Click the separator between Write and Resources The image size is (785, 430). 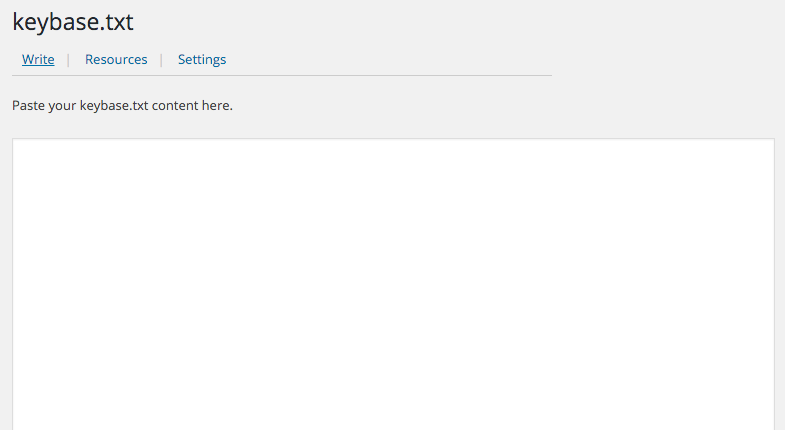pos(68,60)
